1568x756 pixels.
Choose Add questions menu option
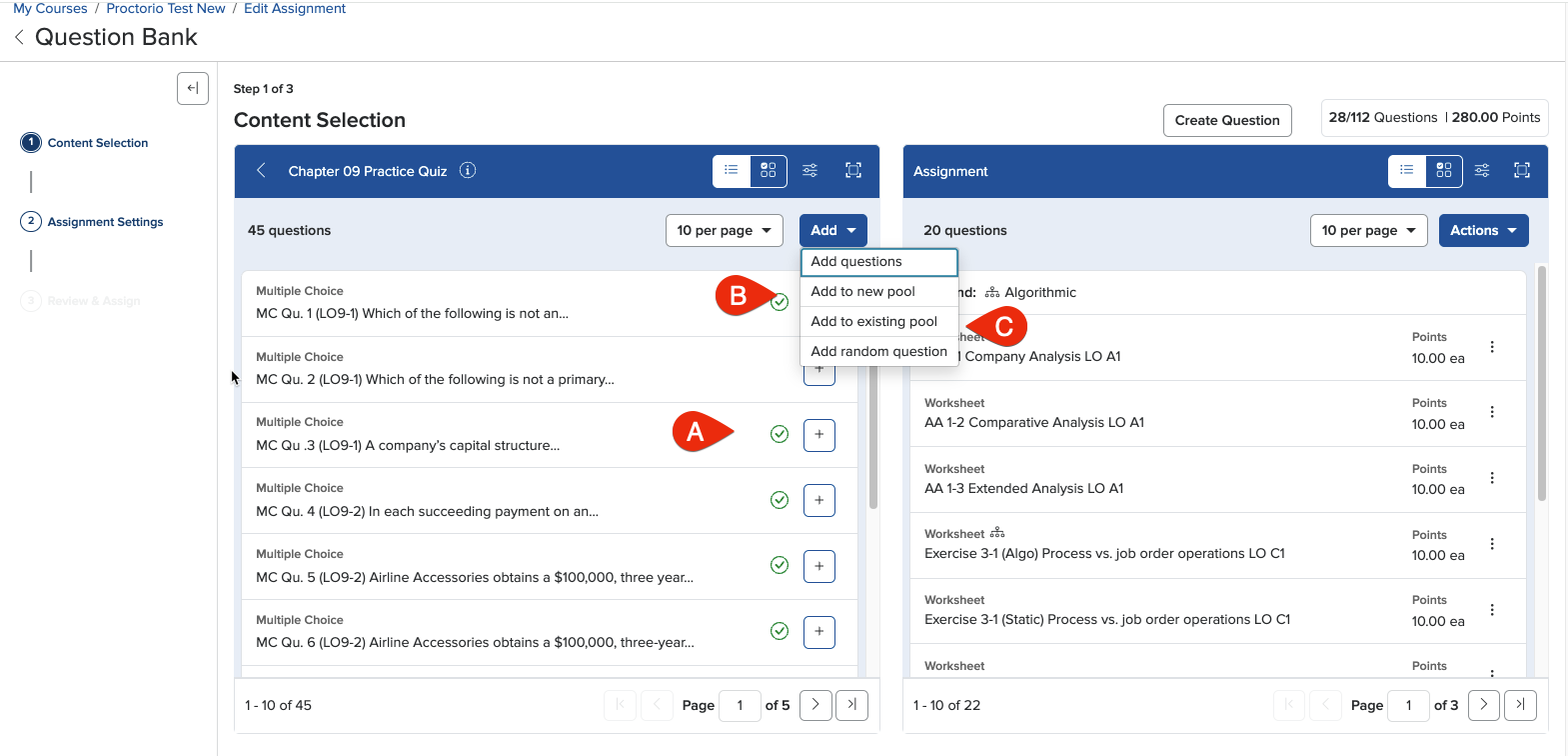pyautogui.click(x=879, y=262)
